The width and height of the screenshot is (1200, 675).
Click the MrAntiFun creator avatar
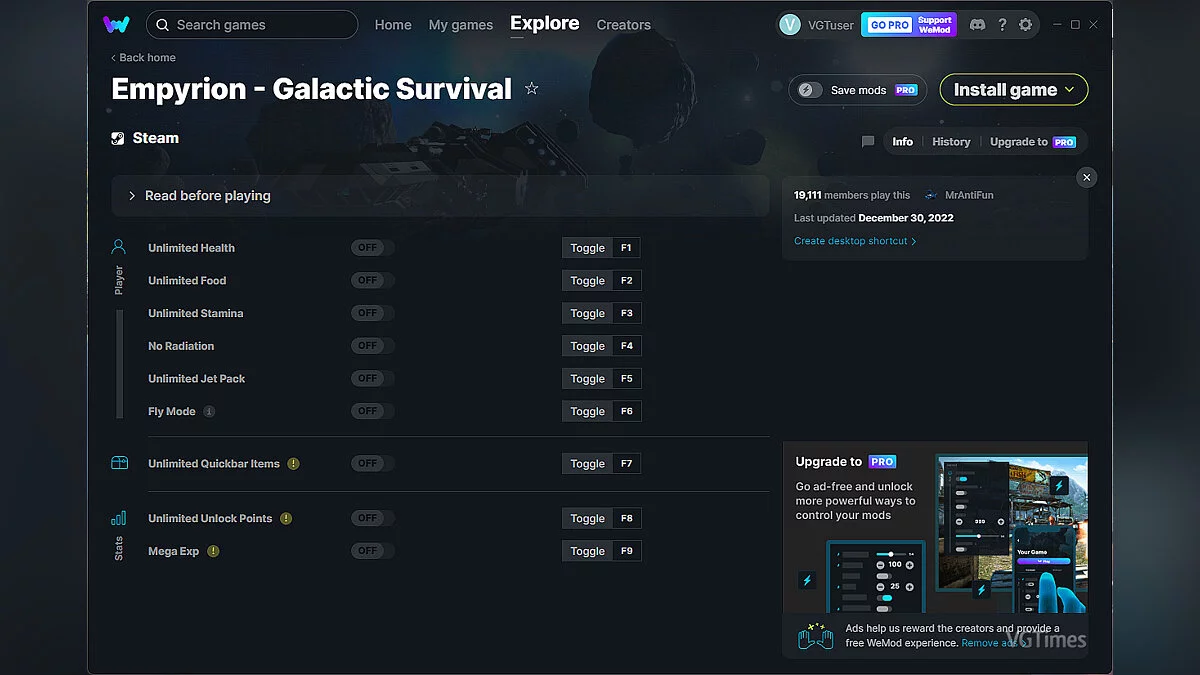[x=931, y=195]
